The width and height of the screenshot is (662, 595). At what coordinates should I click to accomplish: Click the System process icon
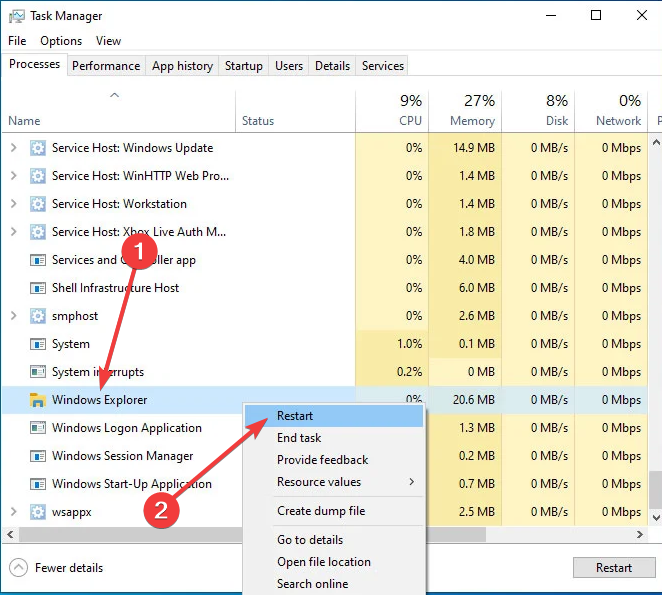point(38,344)
